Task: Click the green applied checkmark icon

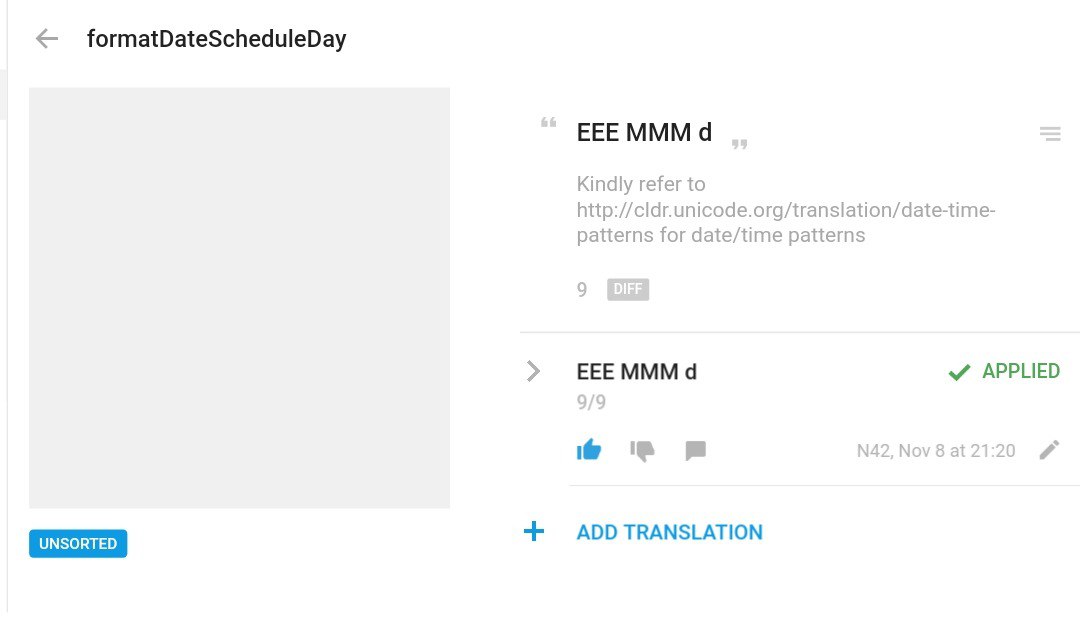Action: [x=959, y=372]
